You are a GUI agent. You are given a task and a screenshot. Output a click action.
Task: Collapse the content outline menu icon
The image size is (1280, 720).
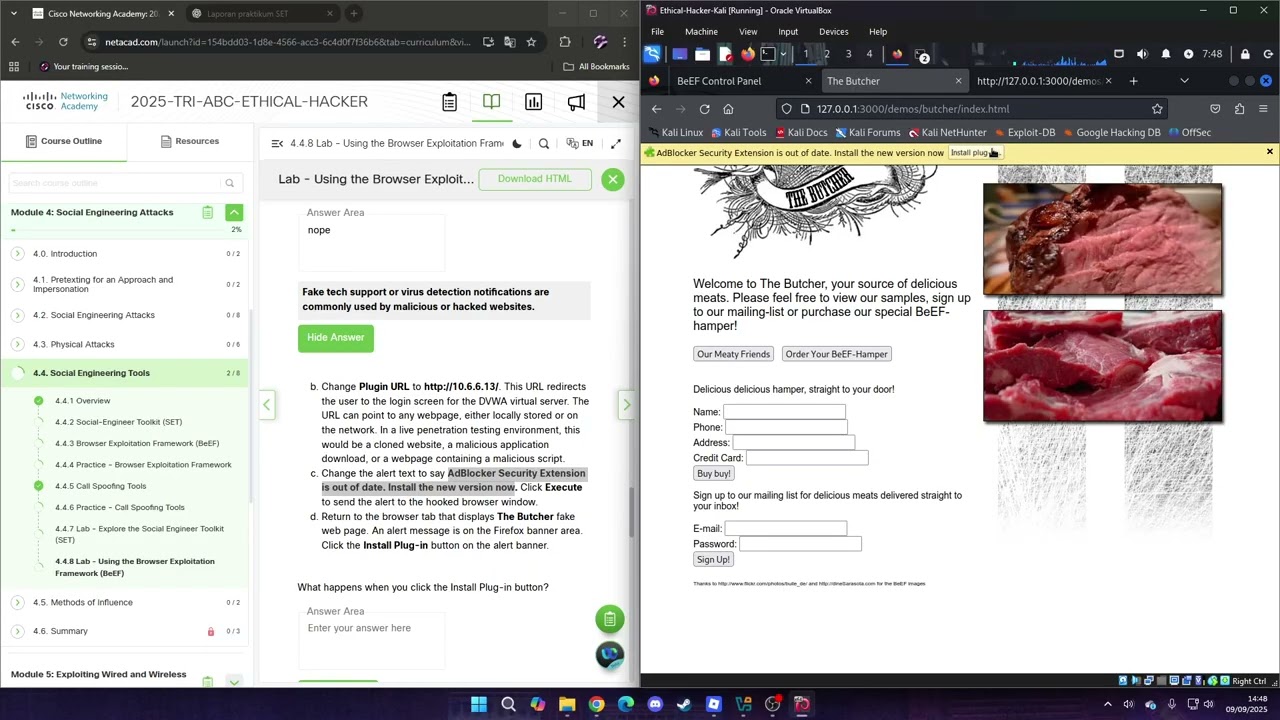tap(277, 144)
